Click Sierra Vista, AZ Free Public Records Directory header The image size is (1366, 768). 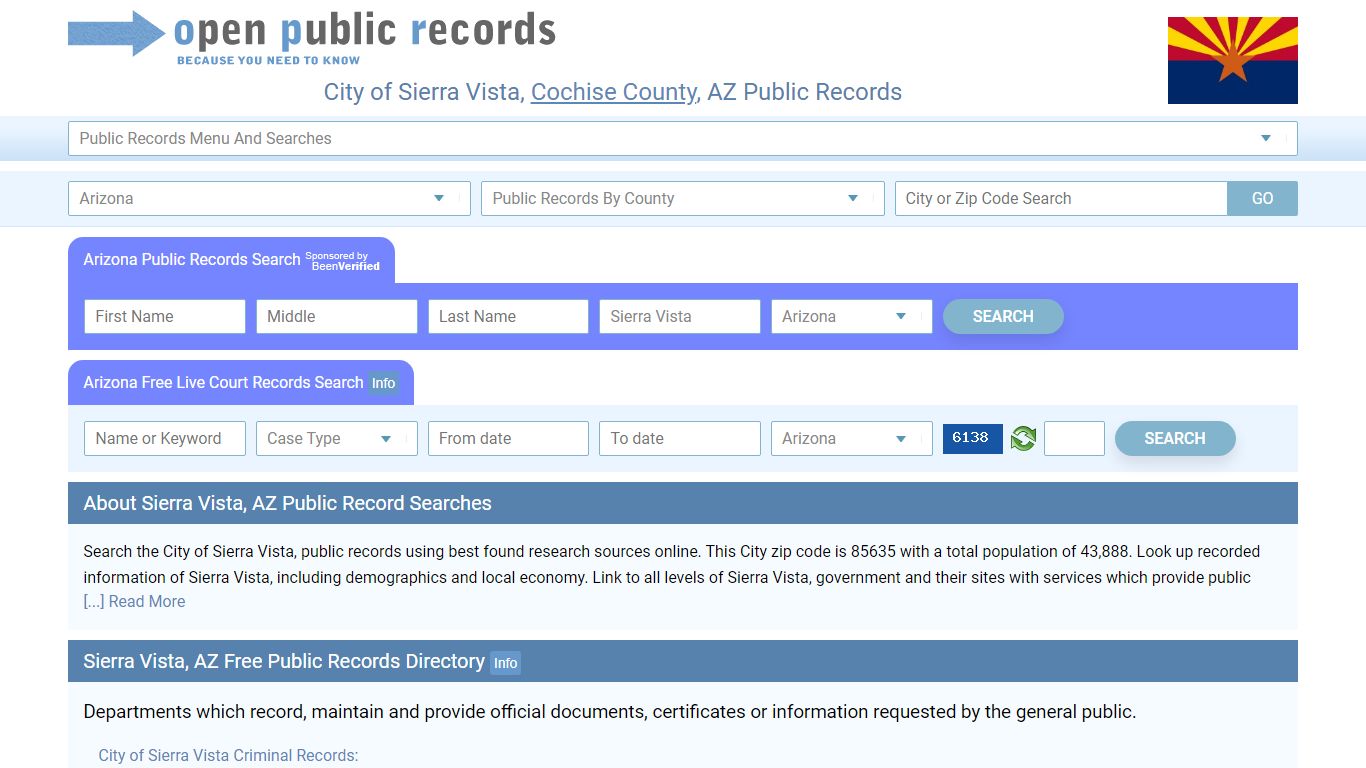point(683,661)
